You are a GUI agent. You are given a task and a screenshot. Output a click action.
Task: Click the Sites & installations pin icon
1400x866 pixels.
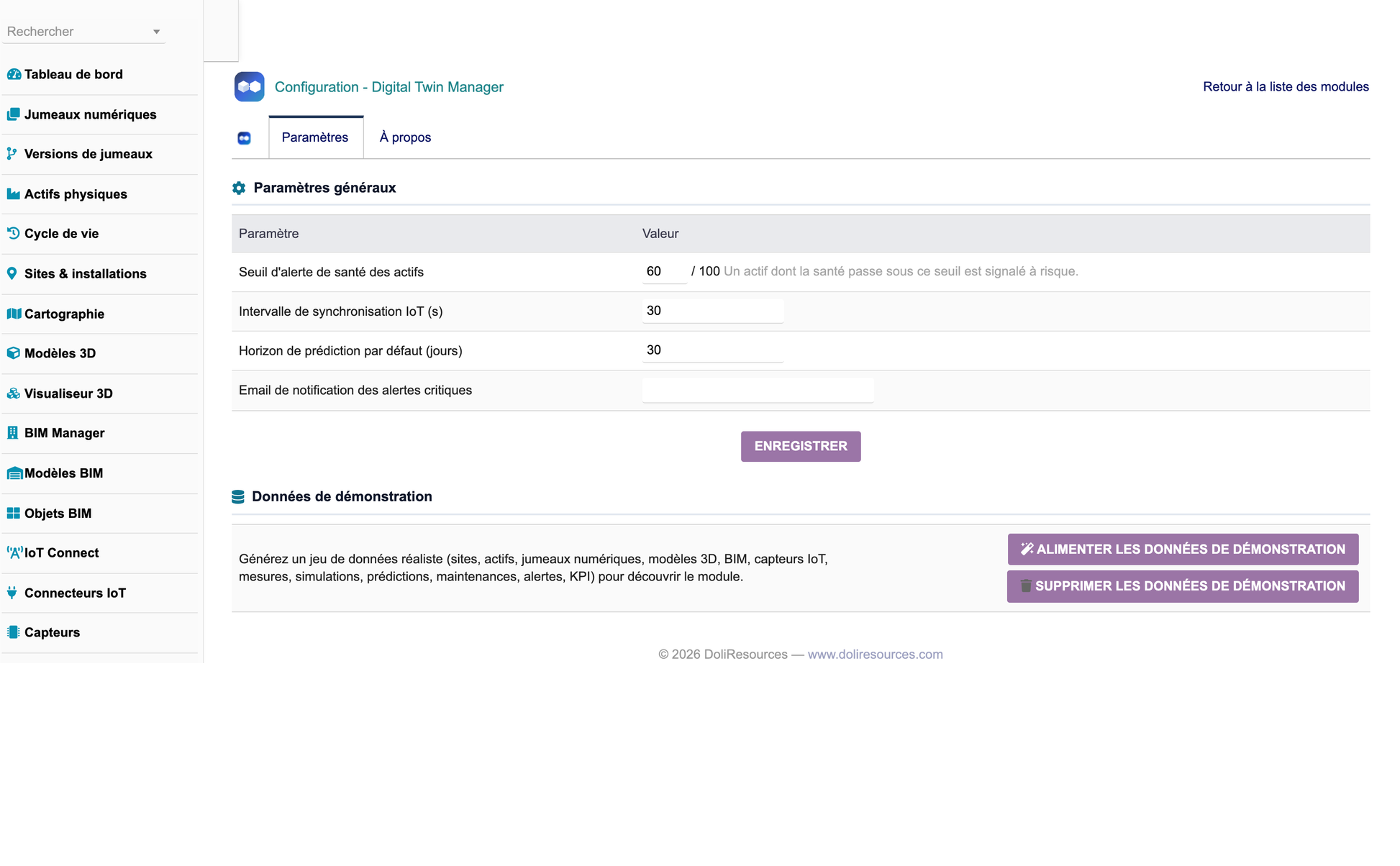click(x=12, y=273)
